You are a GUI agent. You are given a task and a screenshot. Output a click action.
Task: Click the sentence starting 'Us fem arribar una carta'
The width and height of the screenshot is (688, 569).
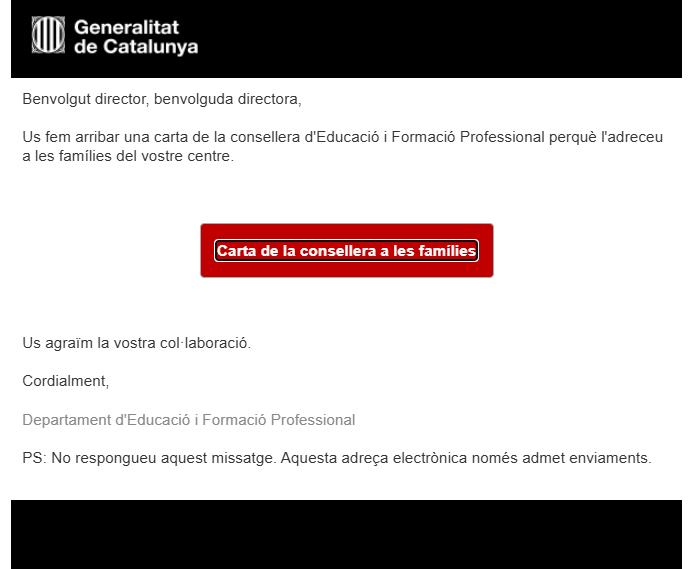pos(342,147)
